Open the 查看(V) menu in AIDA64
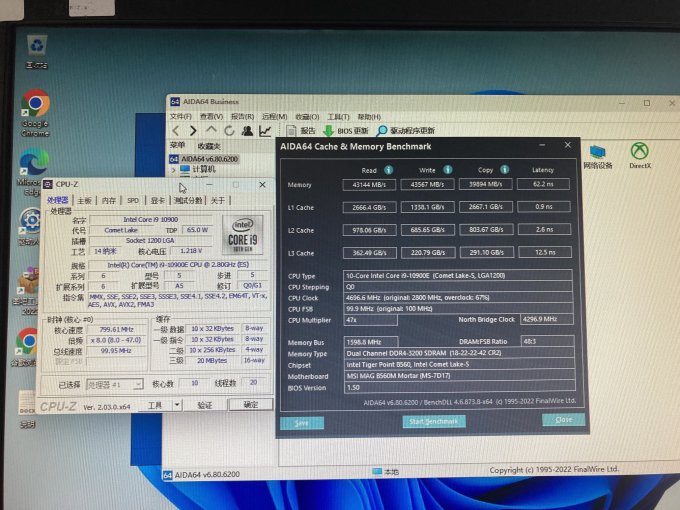The width and height of the screenshot is (680, 510). click(211, 117)
